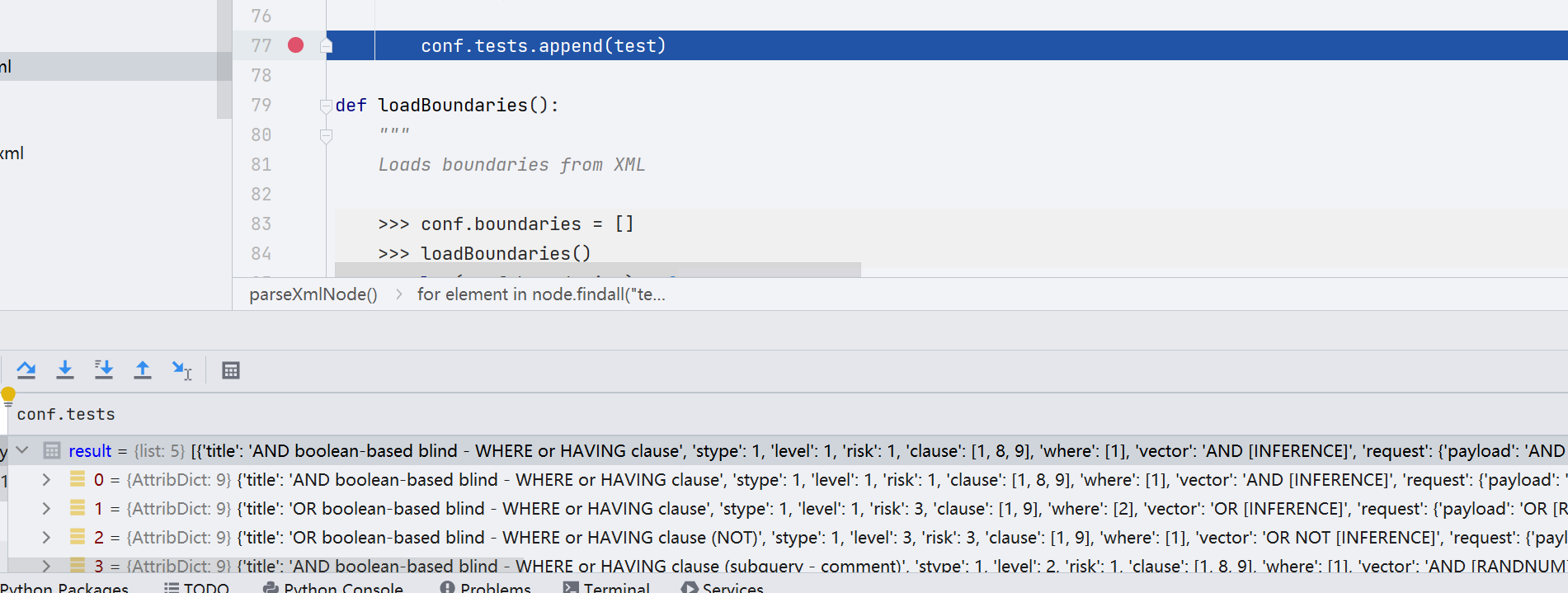1568x593 pixels.
Task: Click the Step Over debugger icon
Action: pyautogui.click(x=26, y=370)
